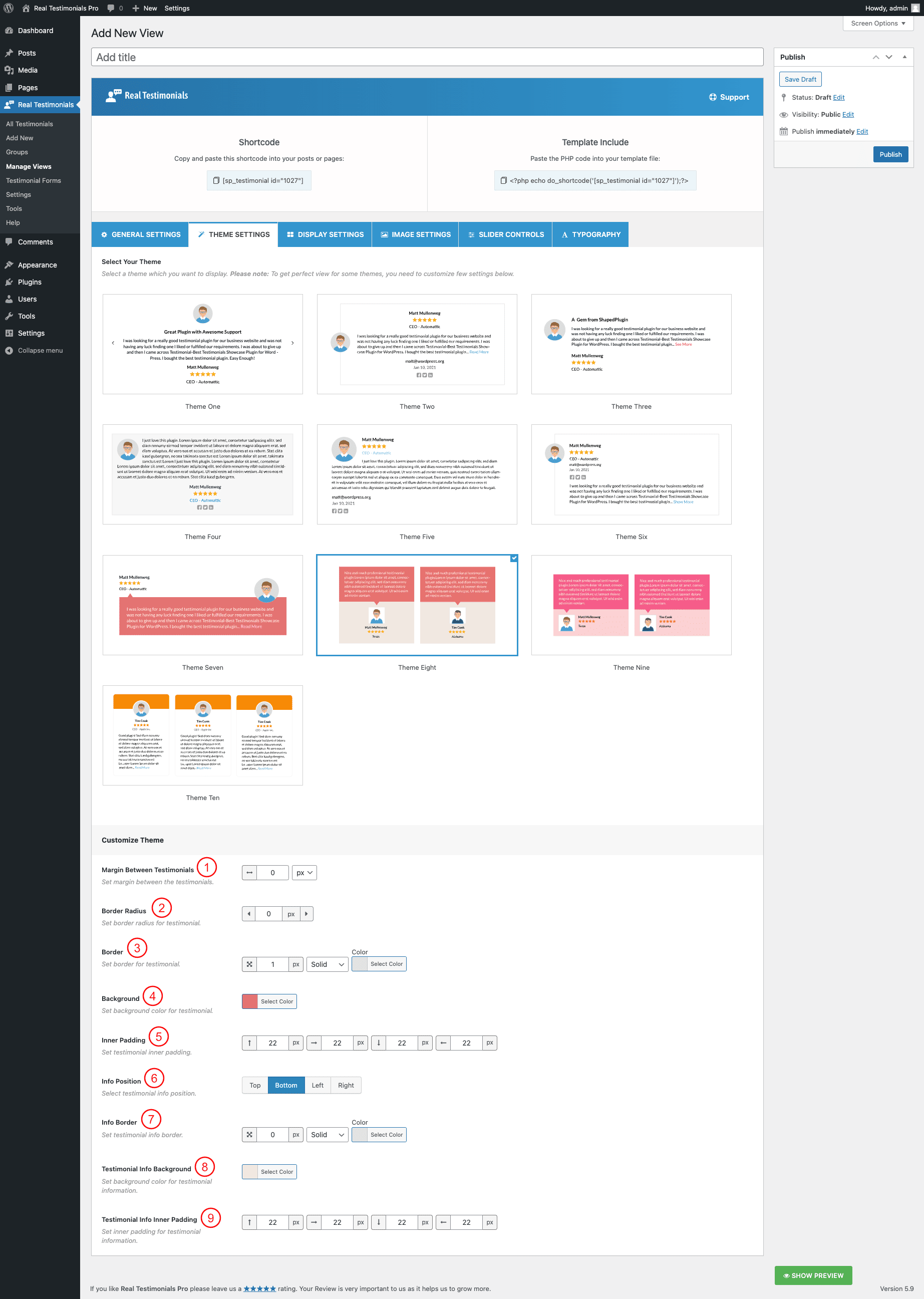This screenshot has height=1299, width=924.
Task: Click the copy icon beside the shortcode
Action: 216,180
